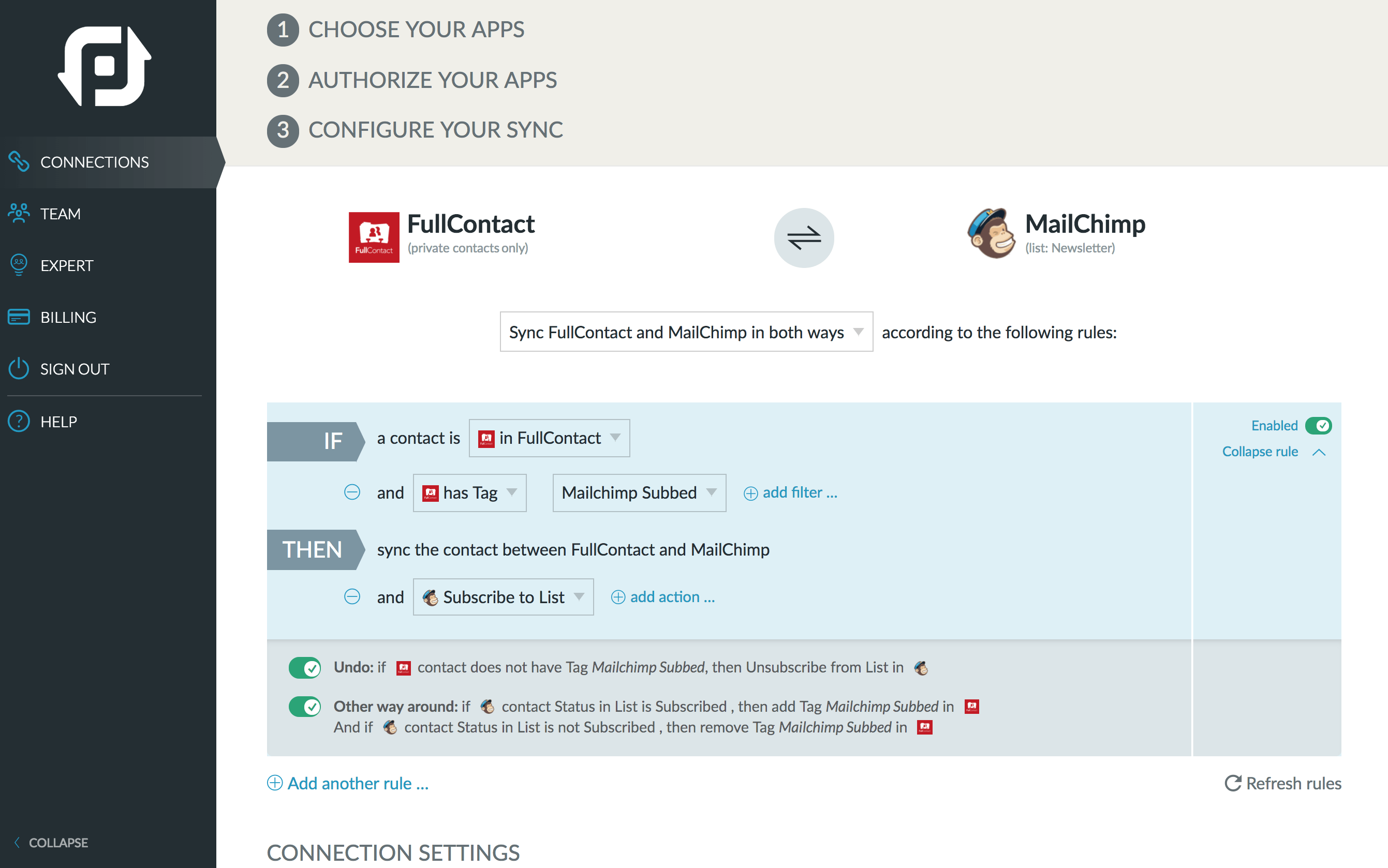Click the Expert lightbulb icon
Viewport: 1388px width, 868px height.
pyautogui.click(x=19, y=265)
